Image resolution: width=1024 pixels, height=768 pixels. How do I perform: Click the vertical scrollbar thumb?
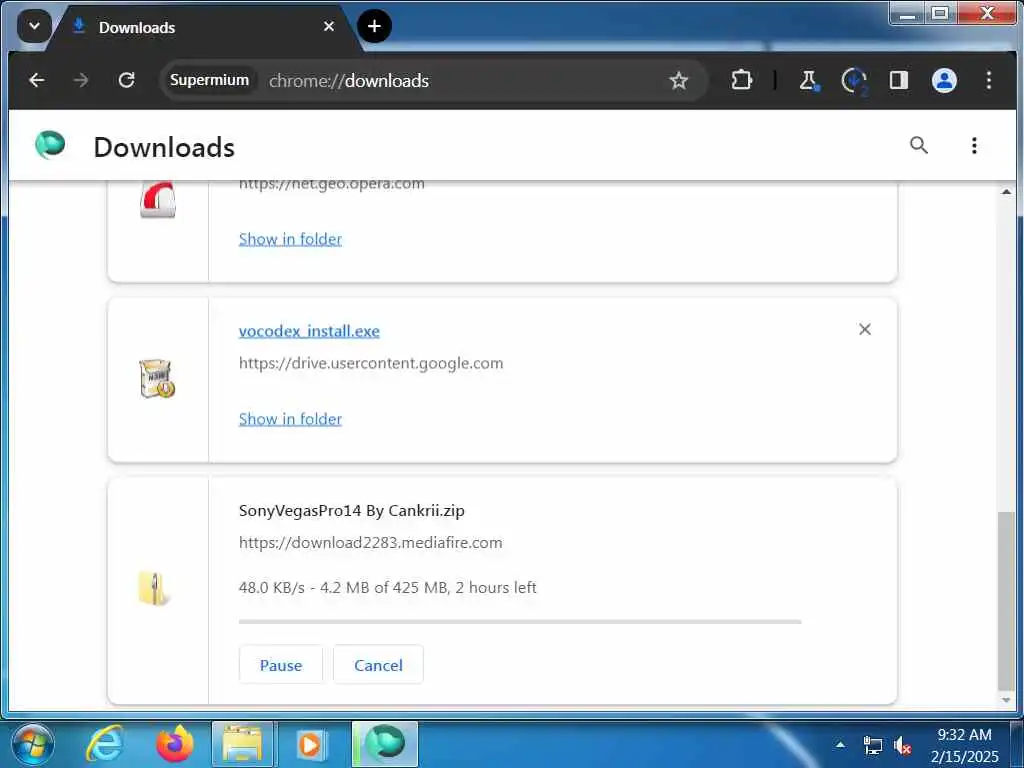[1006, 601]
